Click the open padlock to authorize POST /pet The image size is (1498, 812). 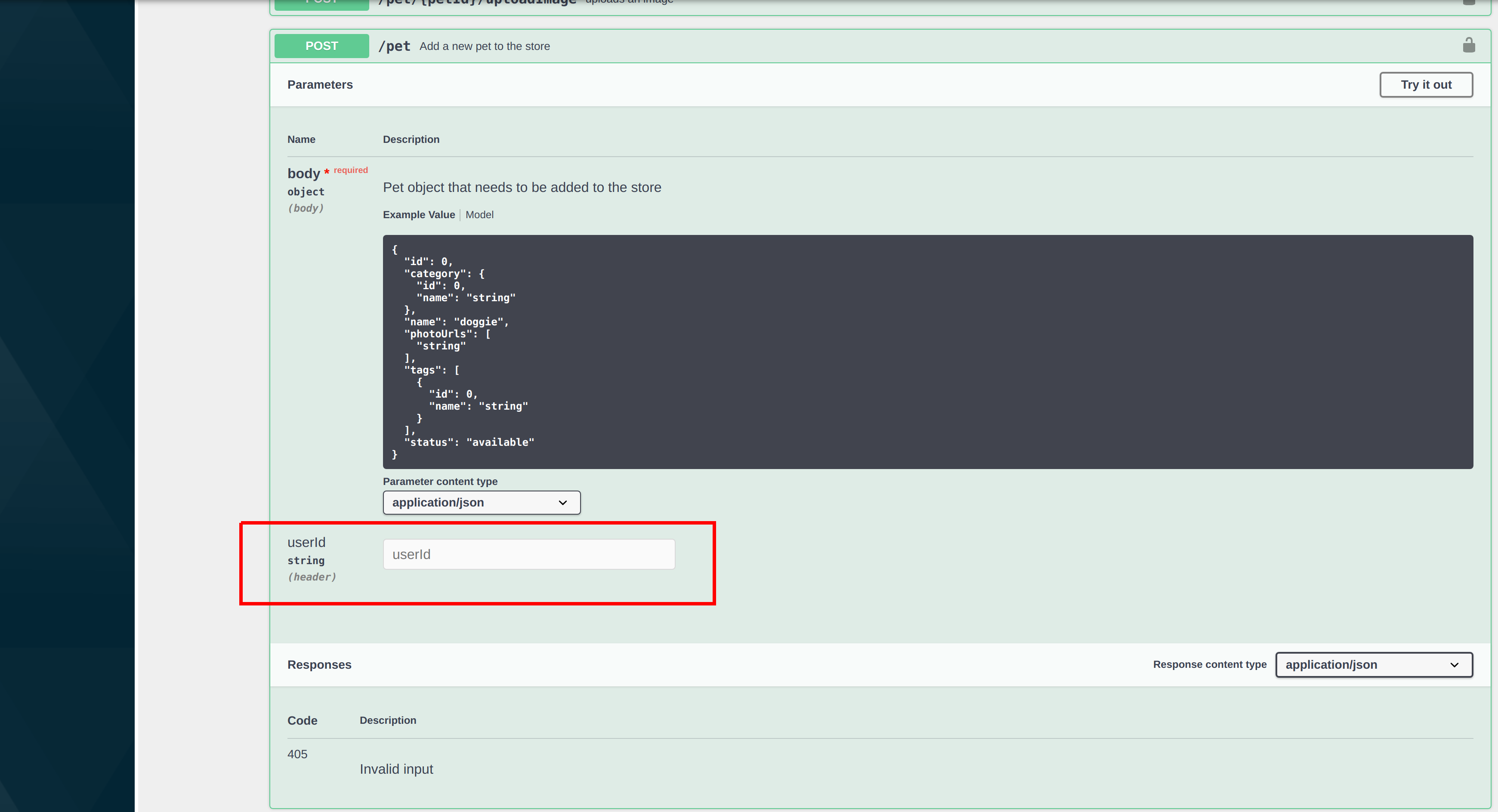click(1470, 45)
